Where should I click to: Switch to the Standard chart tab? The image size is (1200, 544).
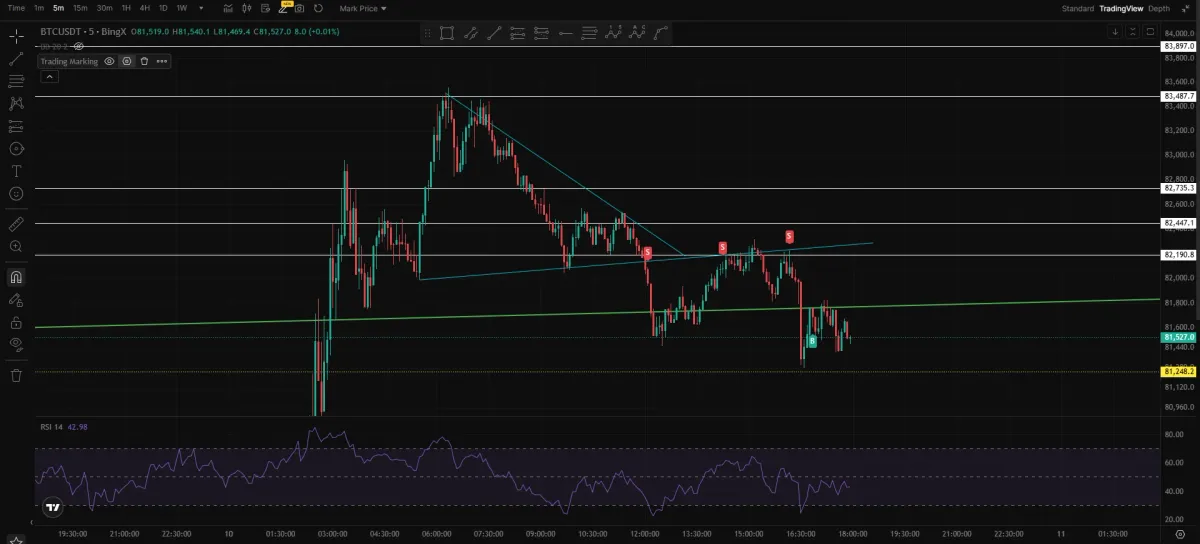(1078, 8)
